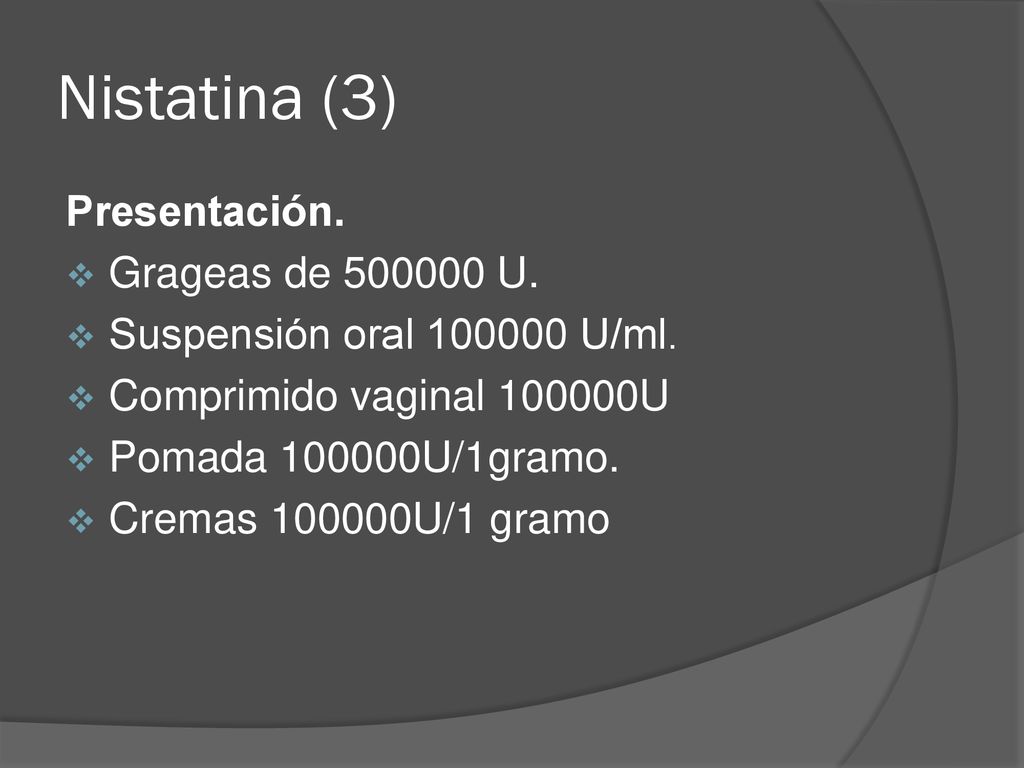The height and width of the screenshot is (768, 1024).
Task: Click the word Suspensión
Action: 219,335
